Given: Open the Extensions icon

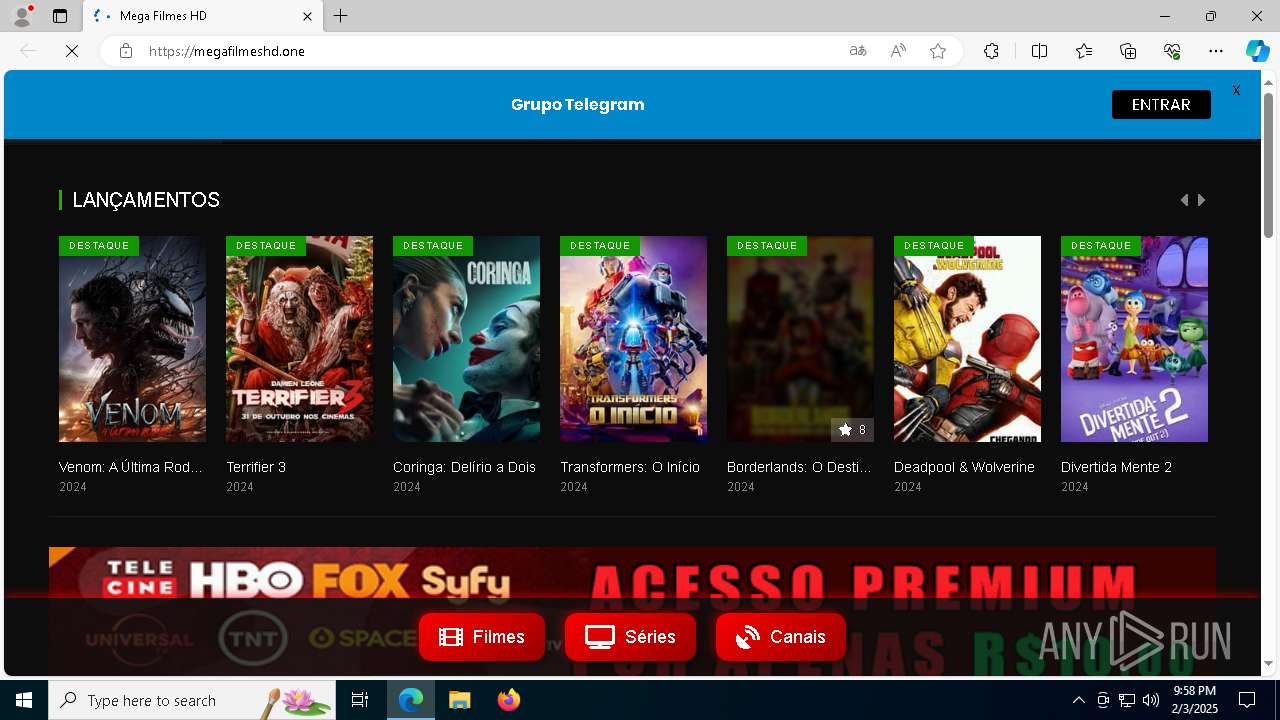Looking at the screenshot, I should [991, 51].
